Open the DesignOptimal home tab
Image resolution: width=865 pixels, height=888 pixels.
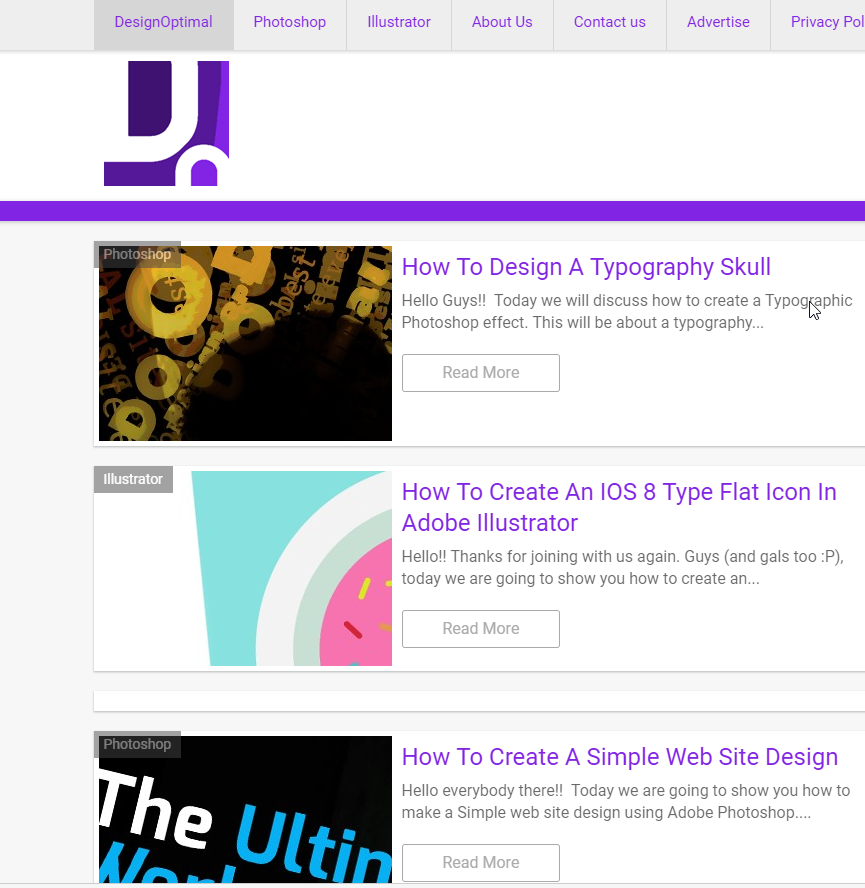[x=163, y=22]
